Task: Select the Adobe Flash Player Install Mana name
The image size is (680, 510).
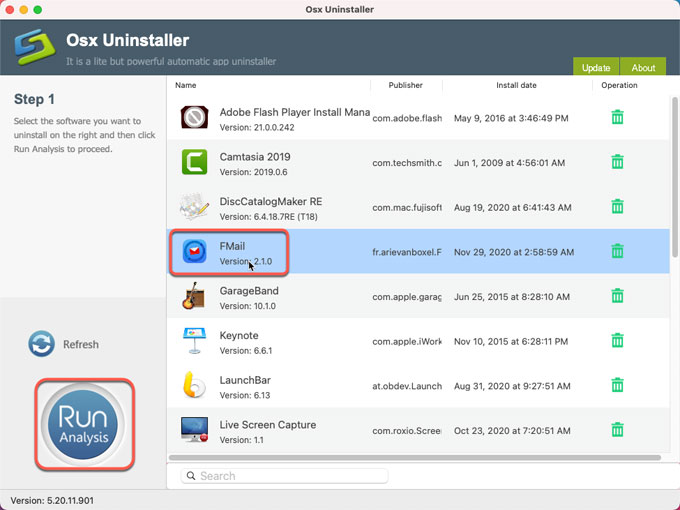Action: click(x=295, y=112)
